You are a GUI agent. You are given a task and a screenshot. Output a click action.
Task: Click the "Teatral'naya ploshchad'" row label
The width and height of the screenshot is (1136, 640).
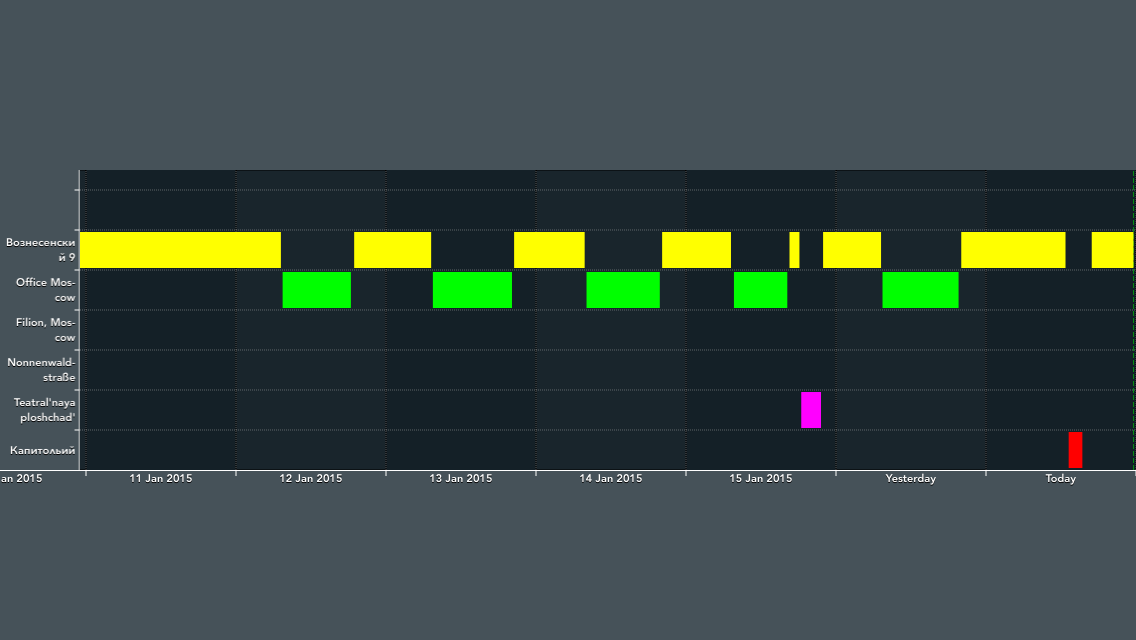44,410
